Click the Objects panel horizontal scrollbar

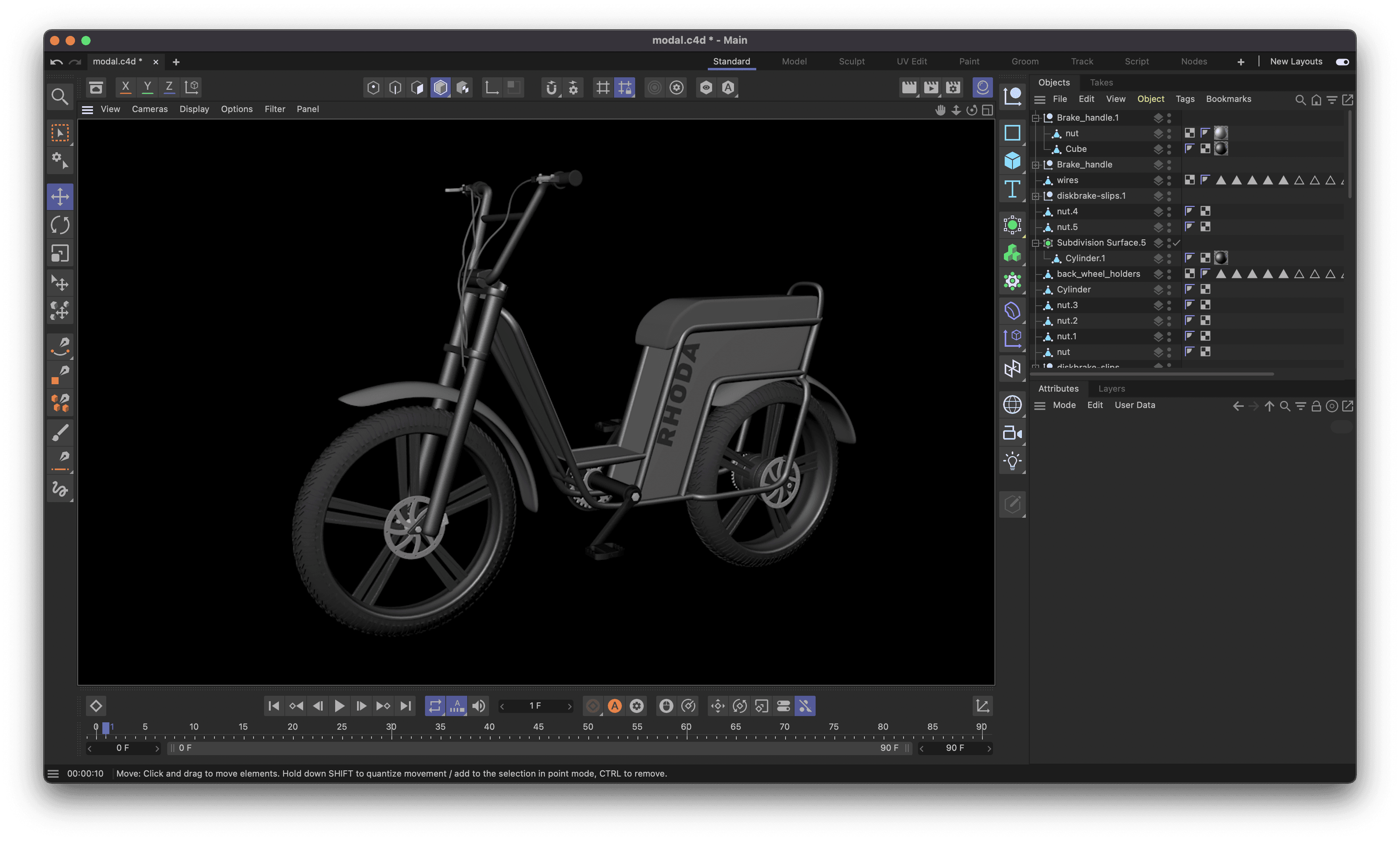(1152, 374)
